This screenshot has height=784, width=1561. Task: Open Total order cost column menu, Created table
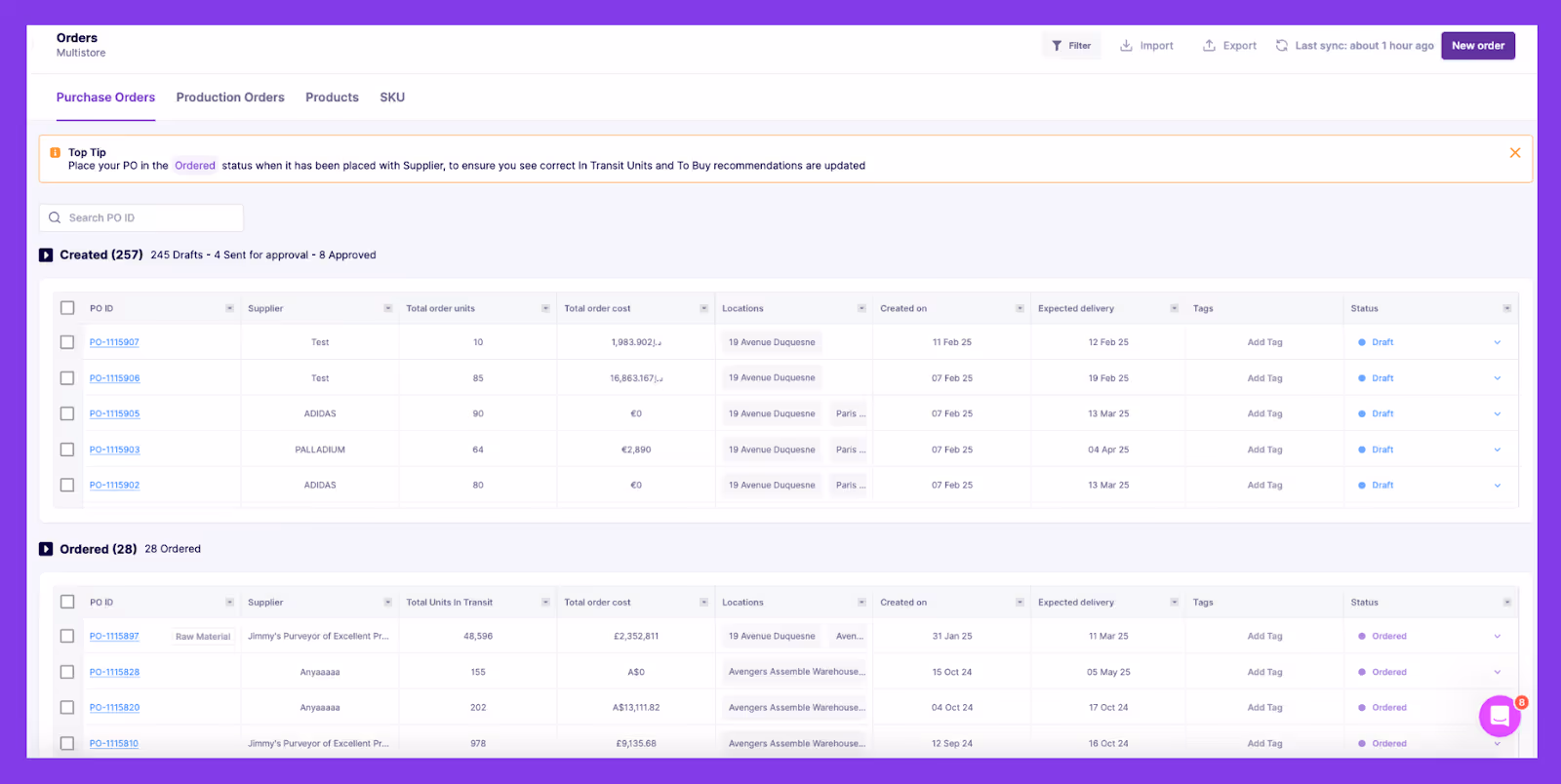tap(703, 308)
